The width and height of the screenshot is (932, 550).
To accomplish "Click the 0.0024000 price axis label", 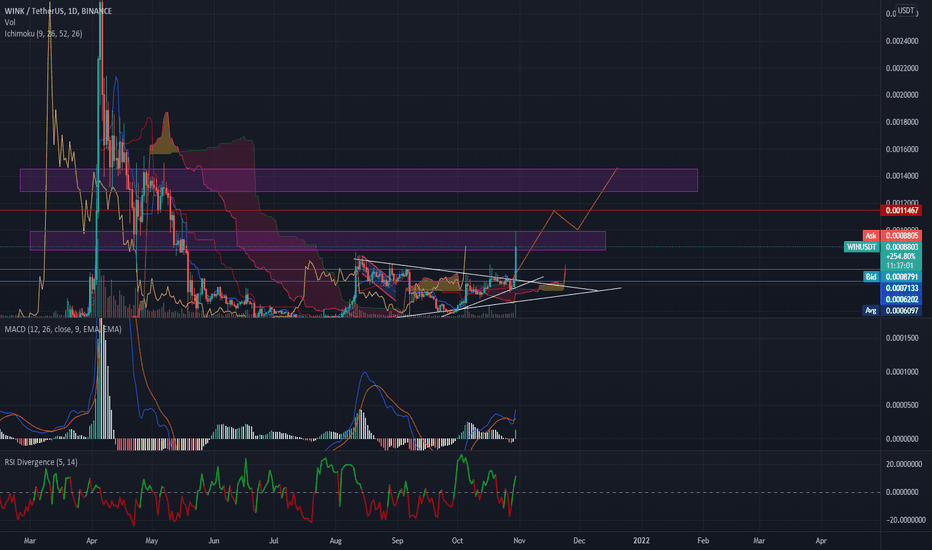I will (902, 41).
